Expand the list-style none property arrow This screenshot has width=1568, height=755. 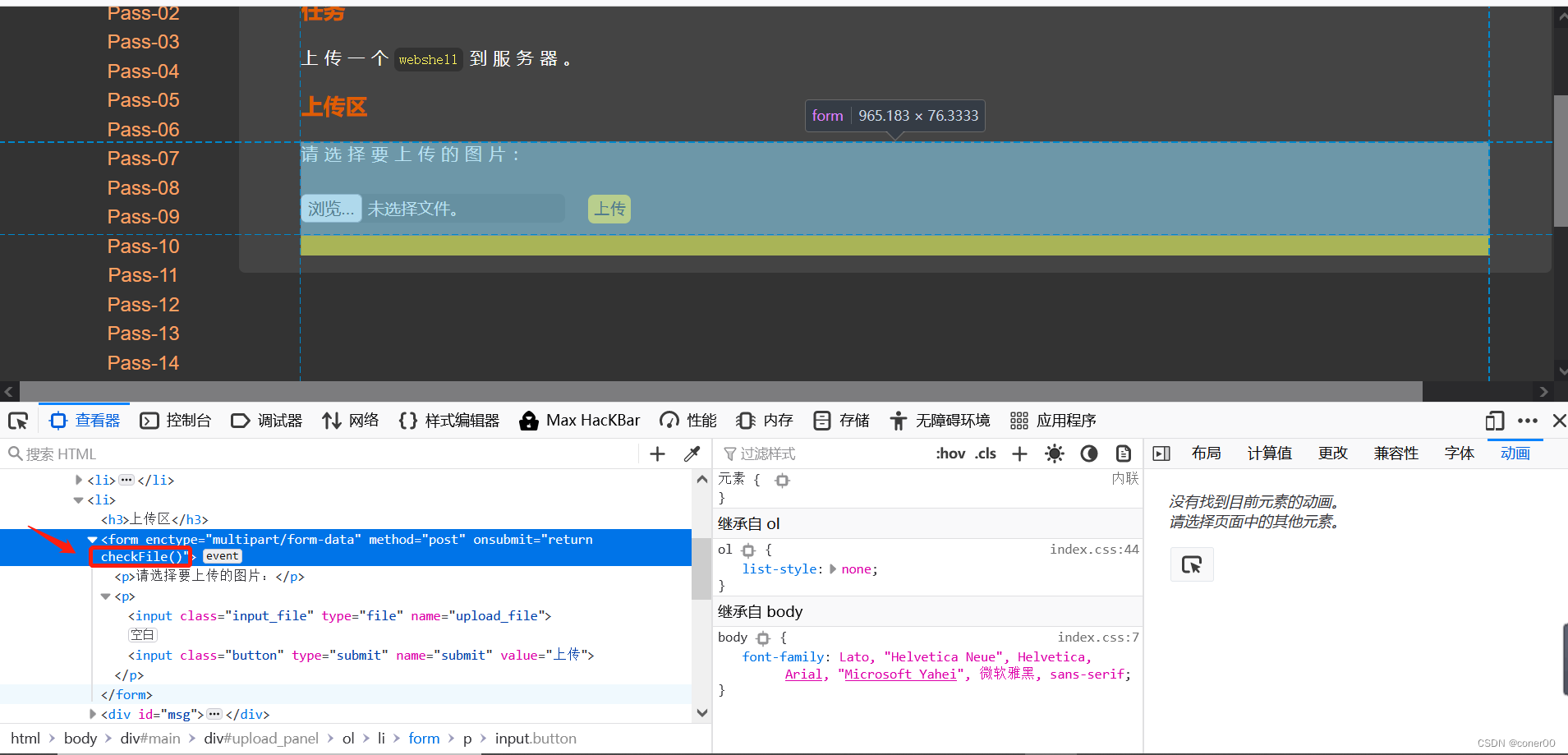tap(834, 569)
